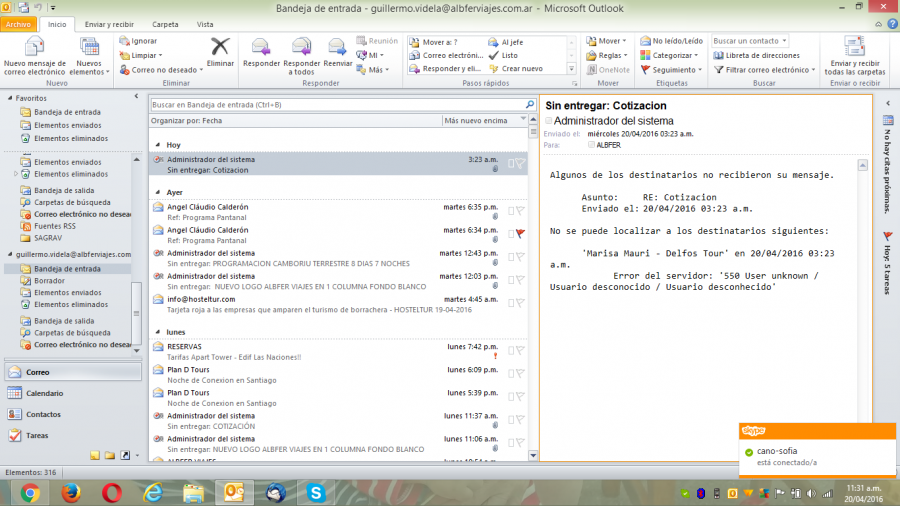Select the Borrador folder
Viewport: 900px width, 506px height.
tap(49, 281)
